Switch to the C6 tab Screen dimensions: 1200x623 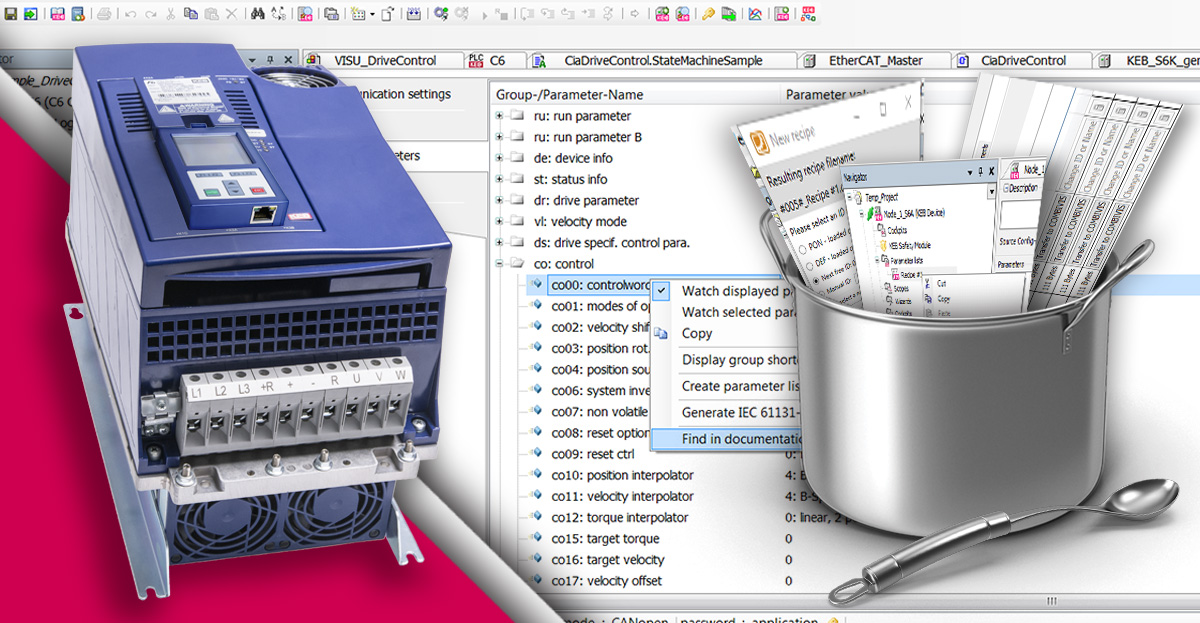[496, 60]
